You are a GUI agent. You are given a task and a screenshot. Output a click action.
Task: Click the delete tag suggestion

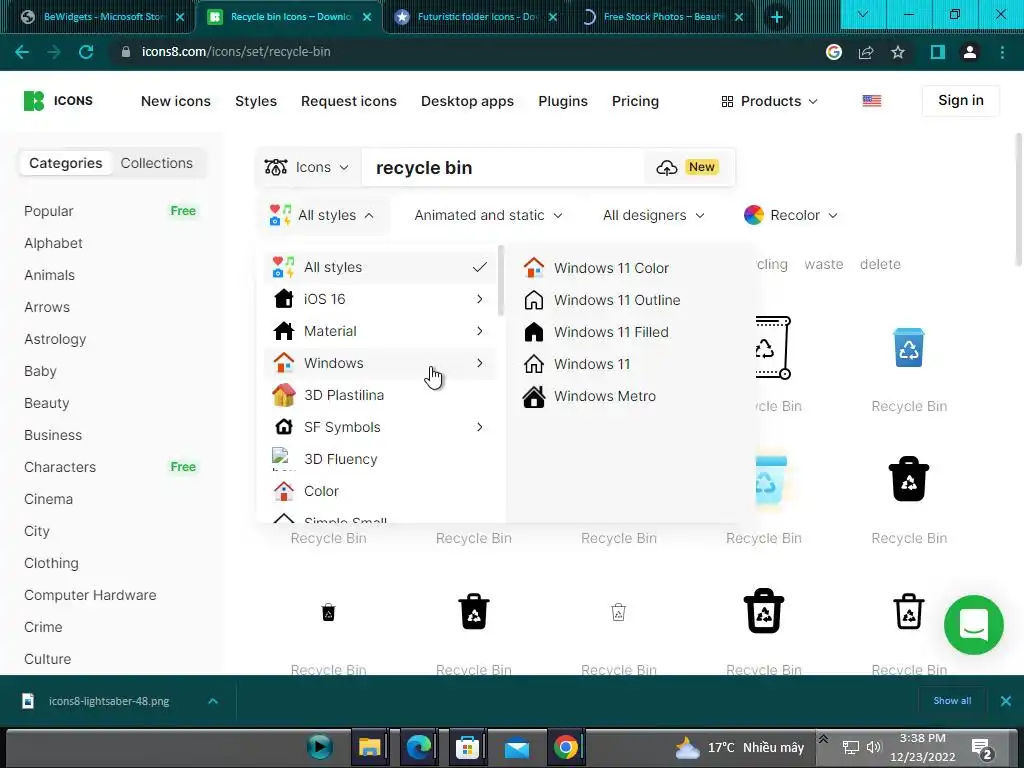click(880, 264)
